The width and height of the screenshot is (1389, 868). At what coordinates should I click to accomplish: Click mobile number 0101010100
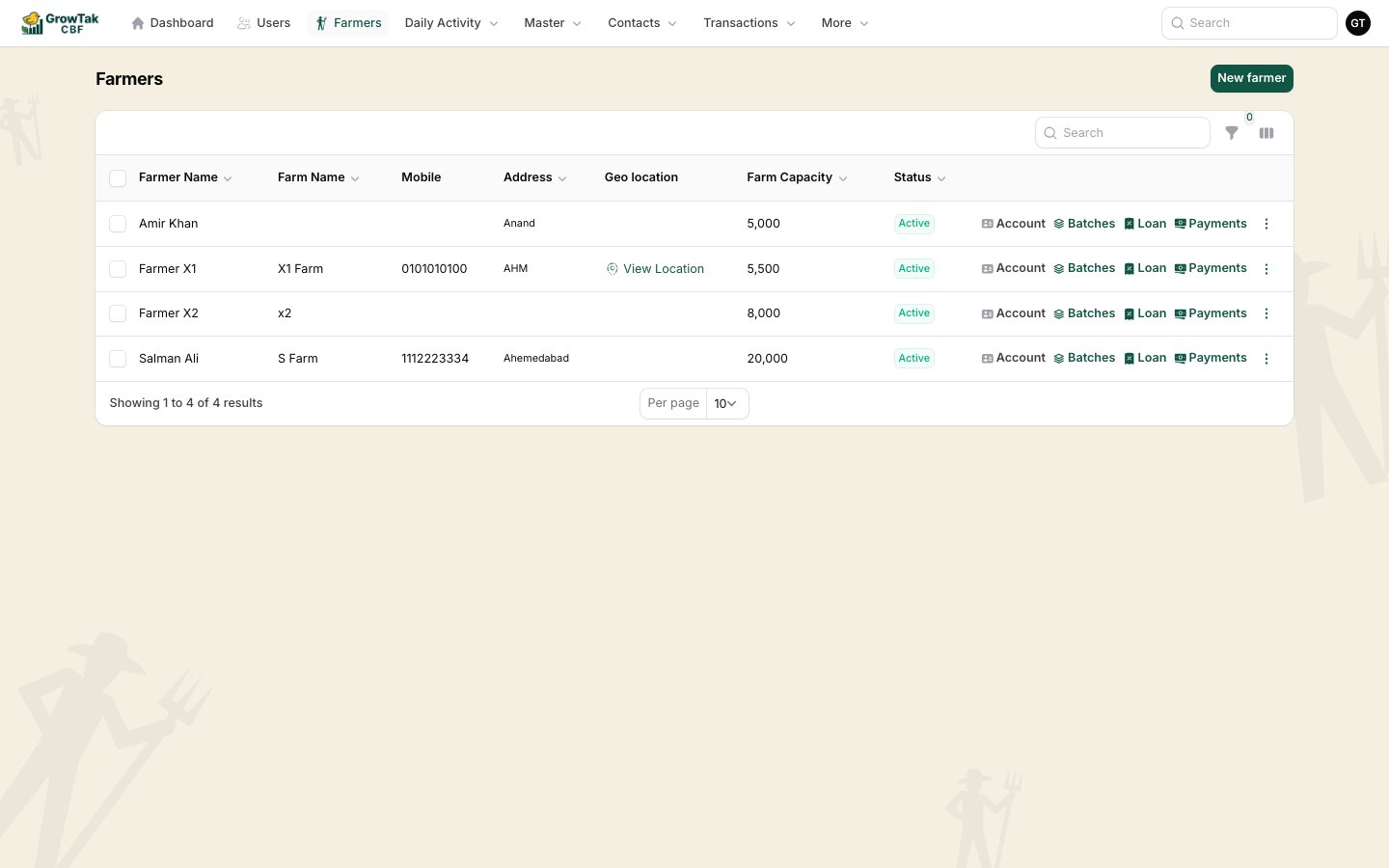pyautogui.click(x=434, y=269)
